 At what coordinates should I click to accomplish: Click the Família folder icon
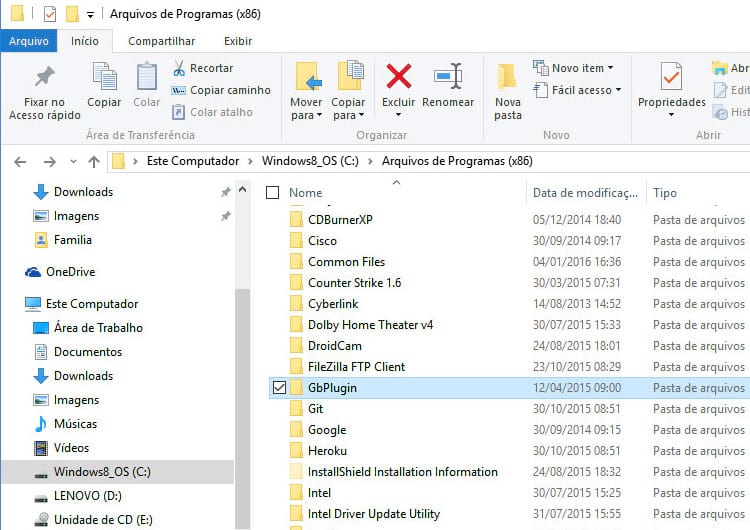[41, 240]
